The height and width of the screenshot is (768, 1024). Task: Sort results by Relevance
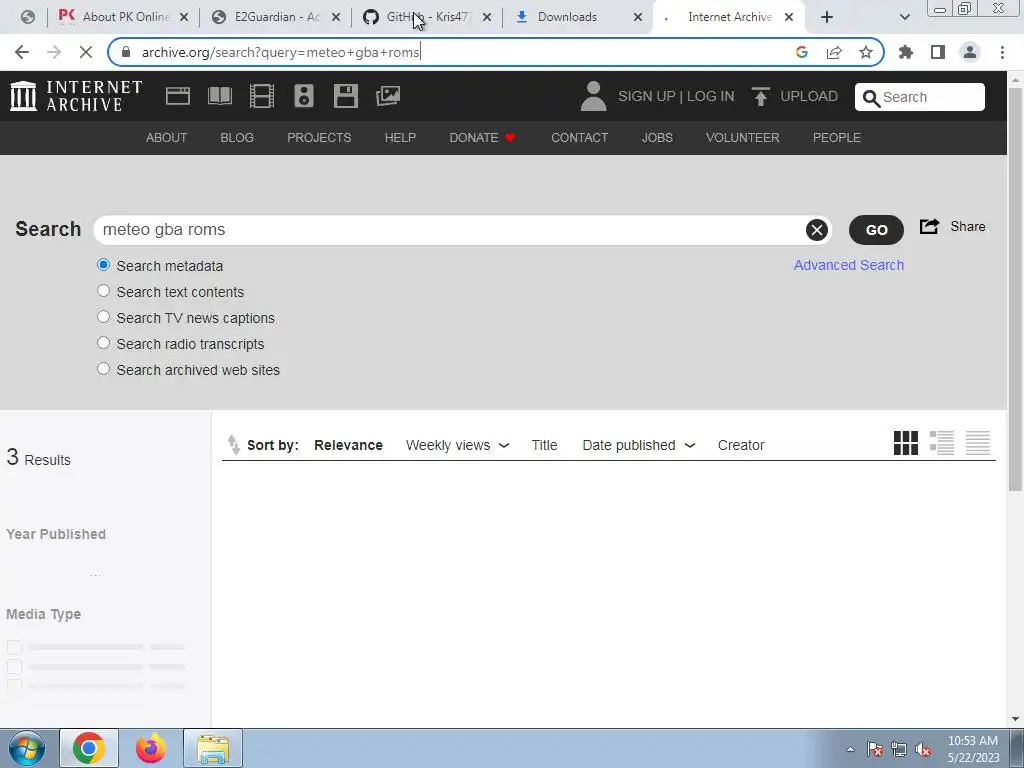(348, 445)
